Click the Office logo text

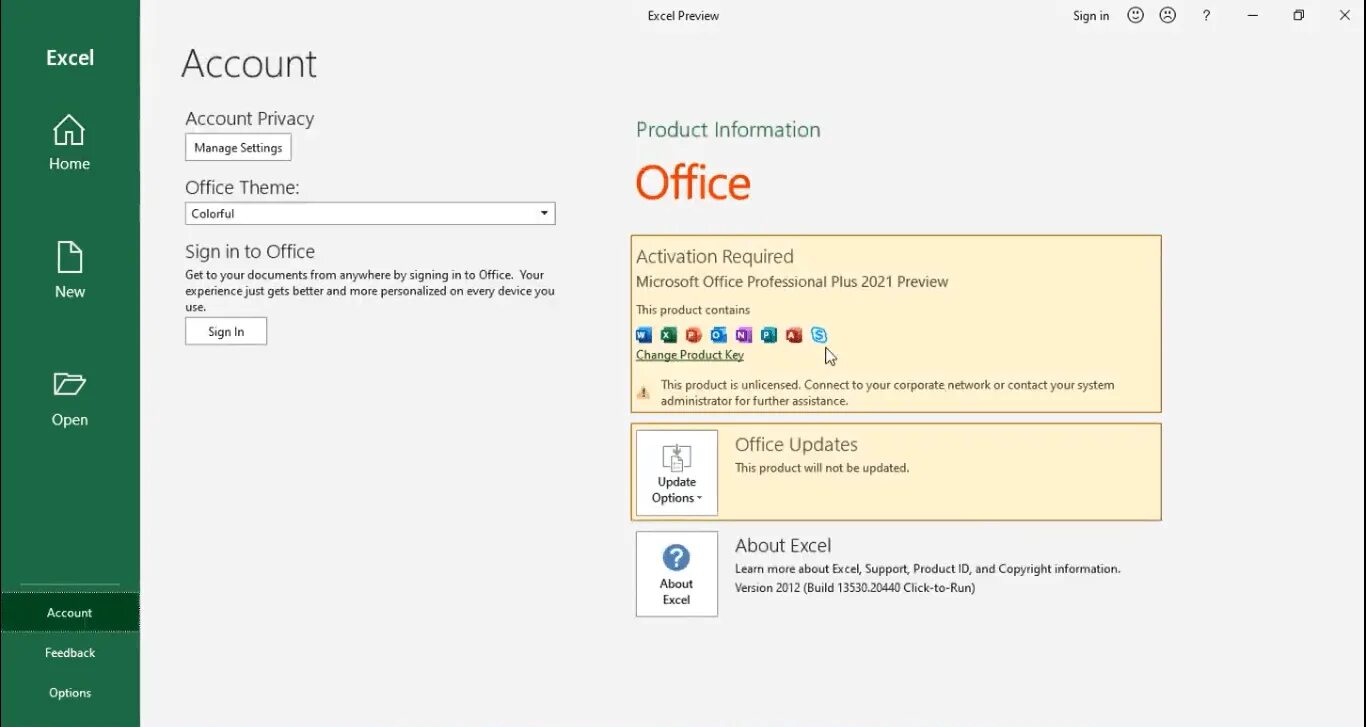(x=693, y=183)
